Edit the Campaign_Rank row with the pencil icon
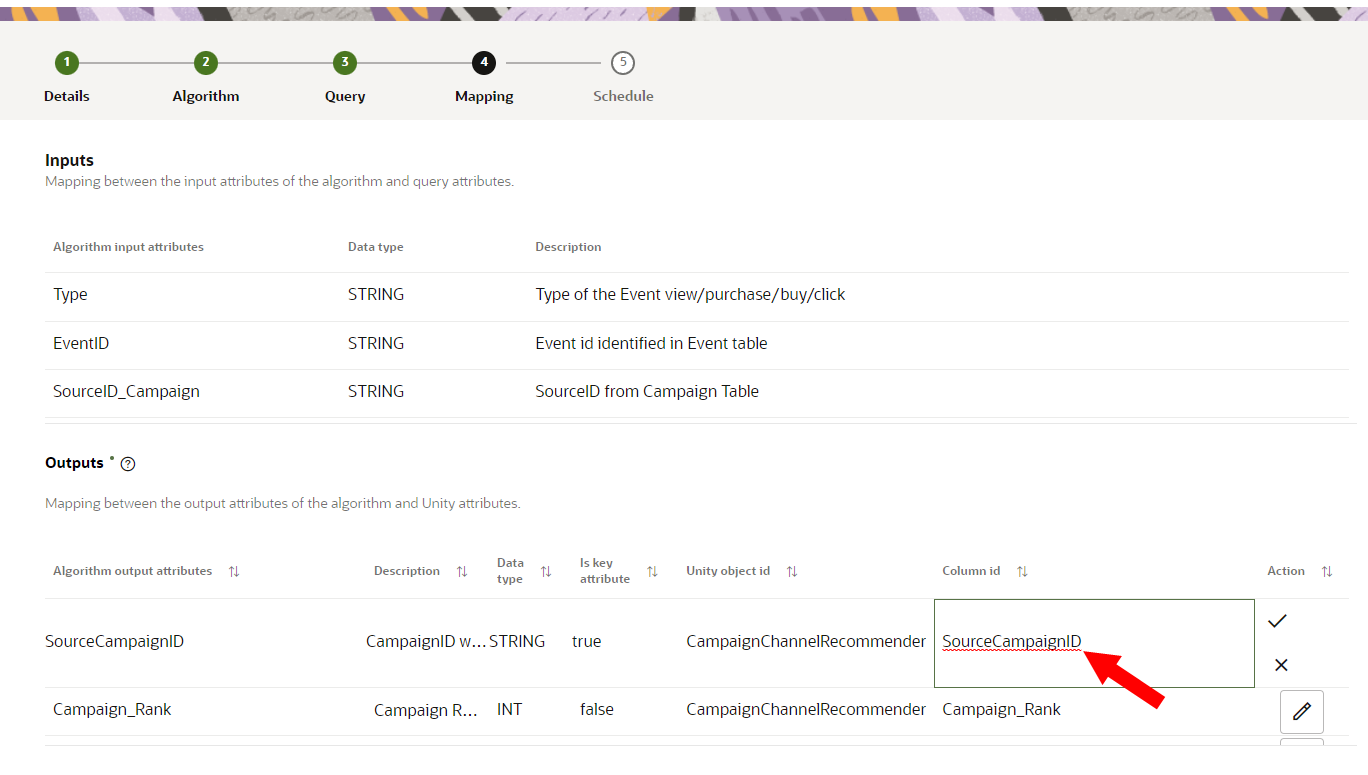Screen dimensions: 1368x775 coord(1302,711)
